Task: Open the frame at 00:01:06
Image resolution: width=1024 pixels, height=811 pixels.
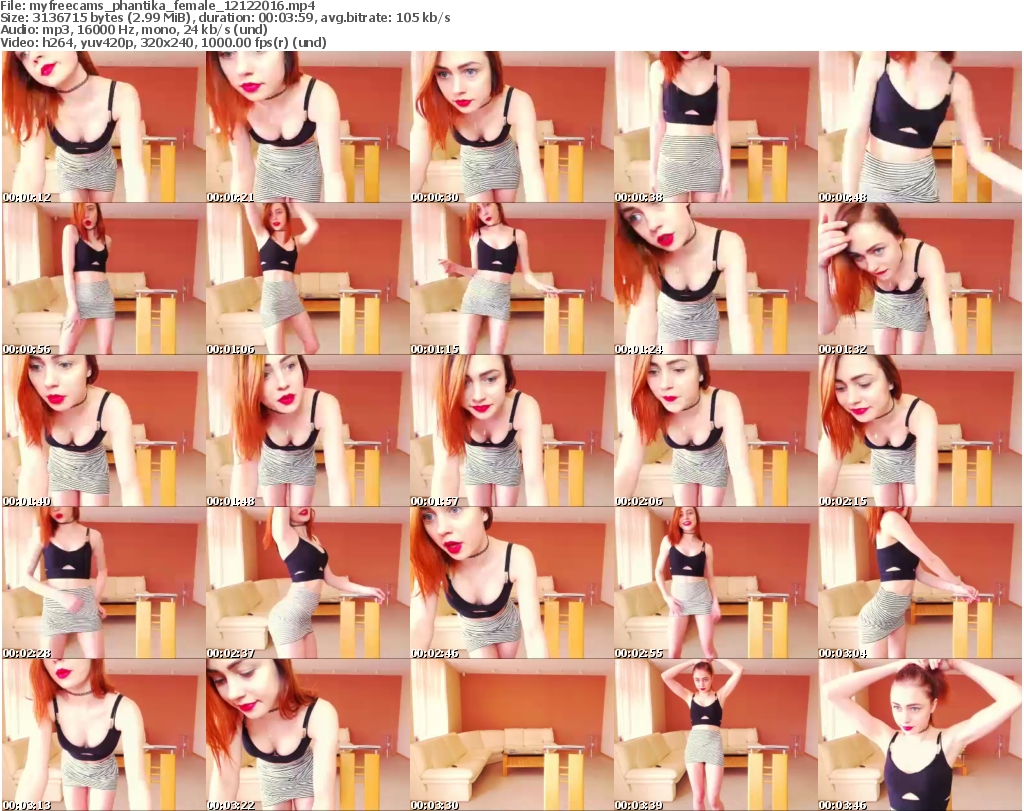Action: pos(308,279)
